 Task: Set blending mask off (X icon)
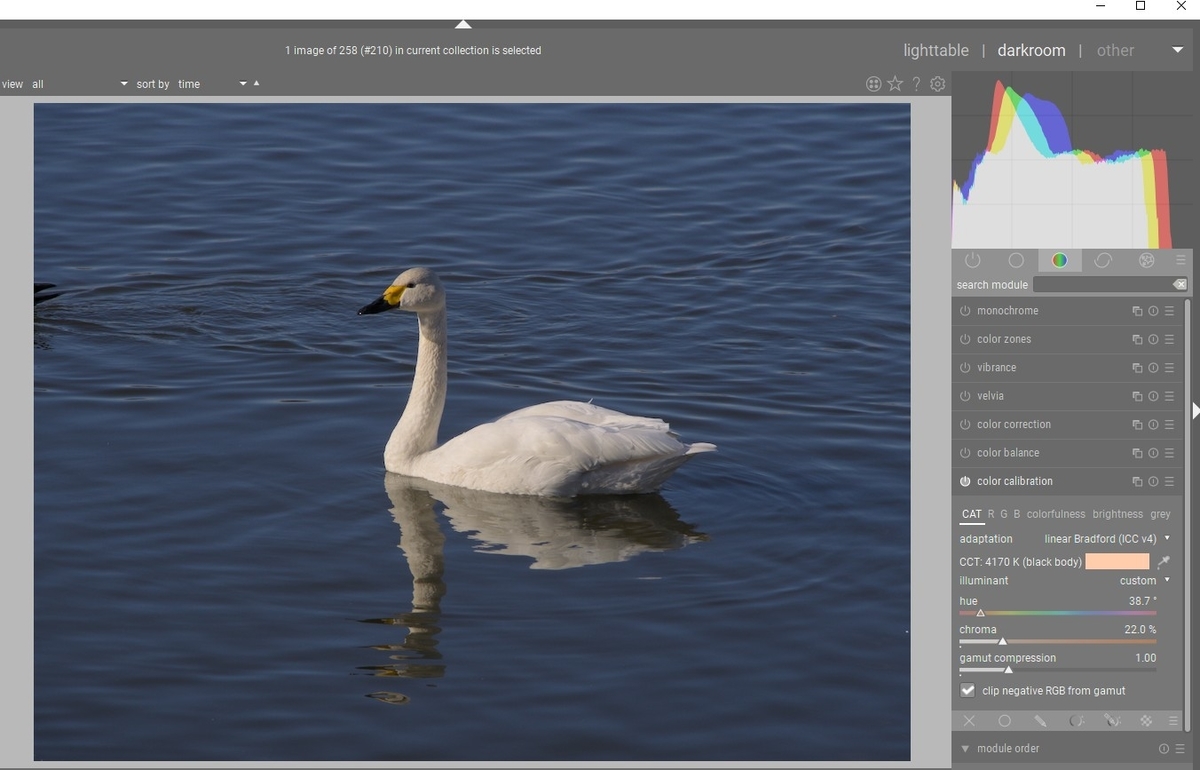pos(969,721)
